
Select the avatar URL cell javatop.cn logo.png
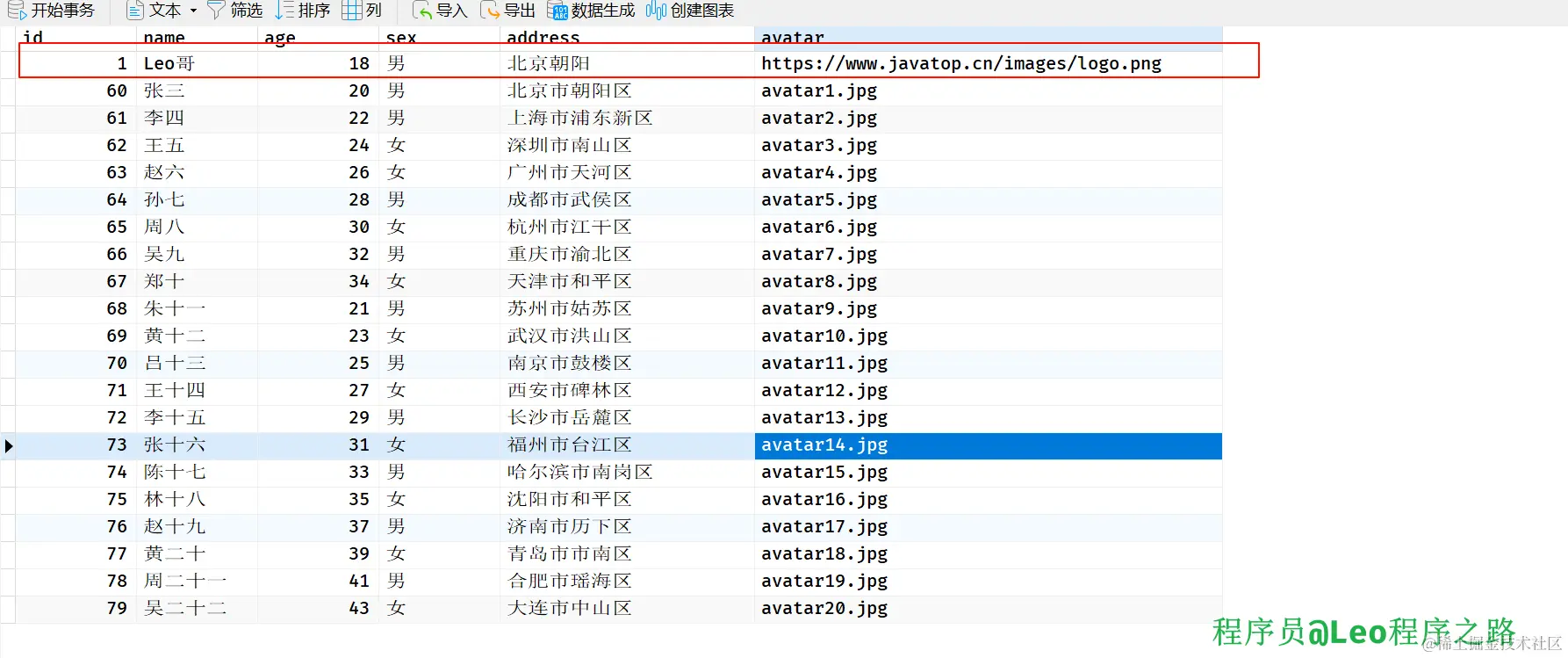click(x=989, y=63)
